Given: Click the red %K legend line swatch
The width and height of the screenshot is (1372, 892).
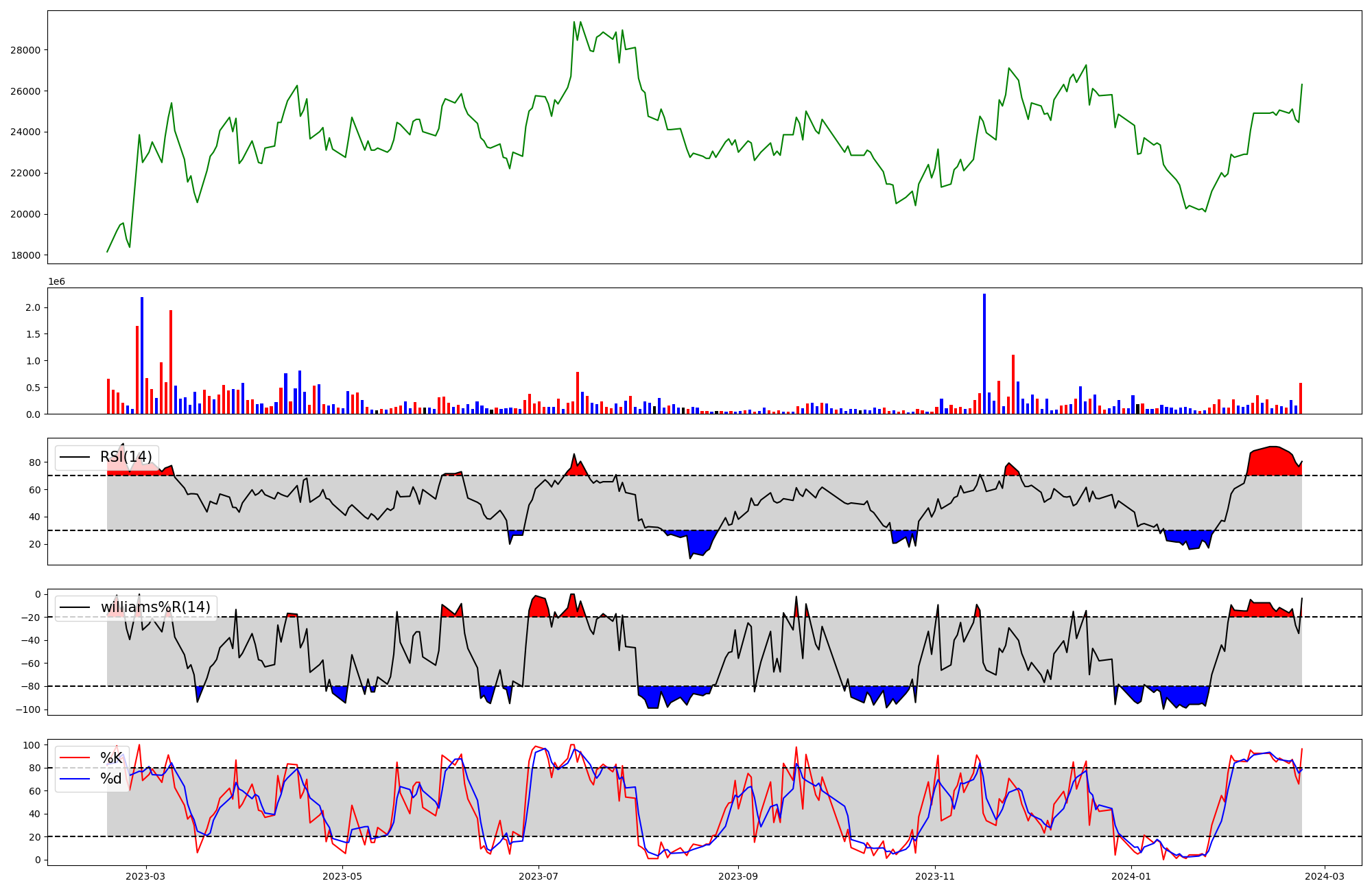Looking at the screenshot, I should [75, 758].
